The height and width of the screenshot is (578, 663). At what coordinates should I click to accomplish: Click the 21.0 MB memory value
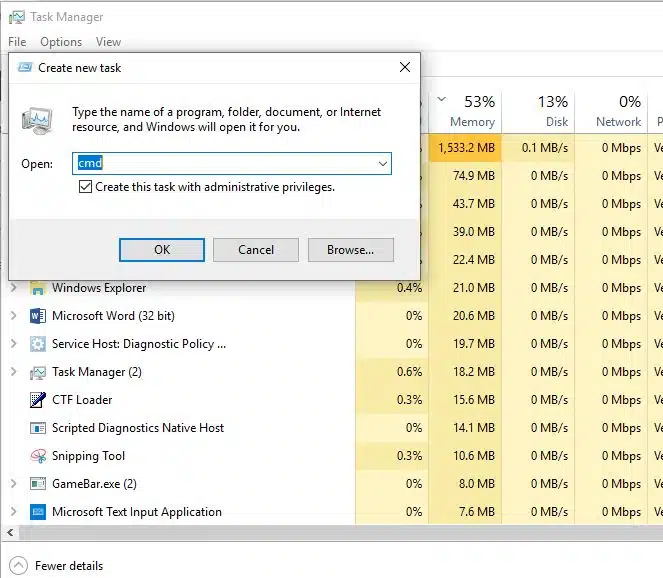click(474, 288)
